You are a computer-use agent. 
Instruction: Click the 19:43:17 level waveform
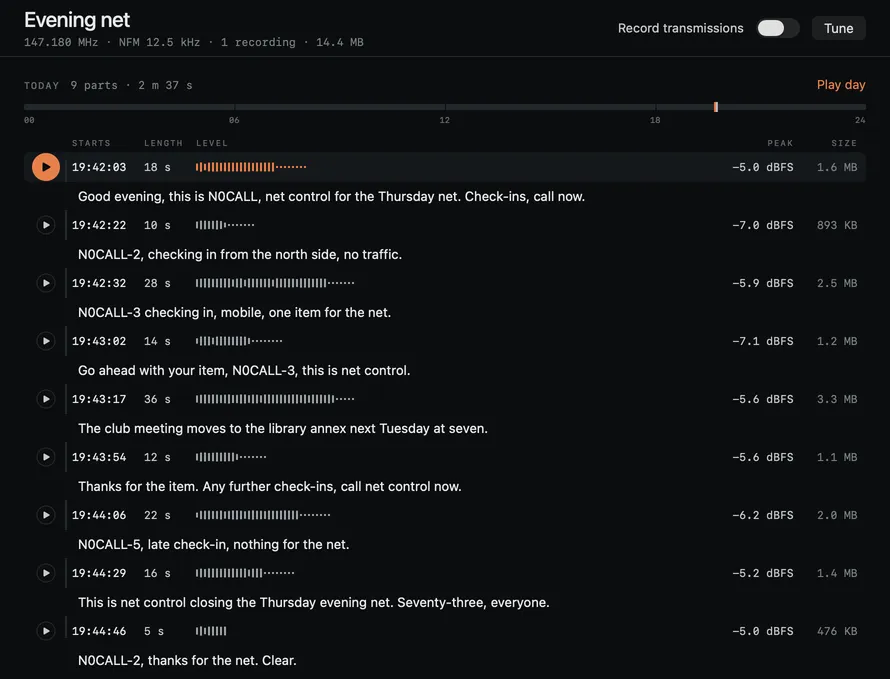pos(275,399)
